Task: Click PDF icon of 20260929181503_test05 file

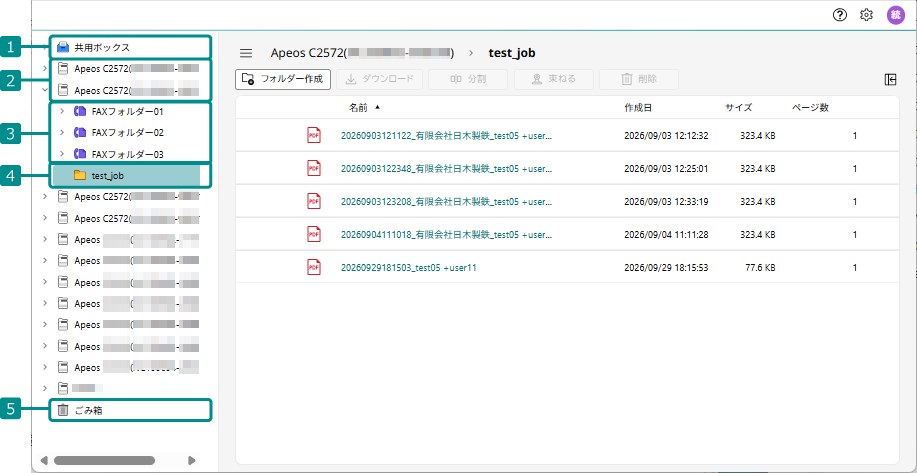Action: pos(314,267)
